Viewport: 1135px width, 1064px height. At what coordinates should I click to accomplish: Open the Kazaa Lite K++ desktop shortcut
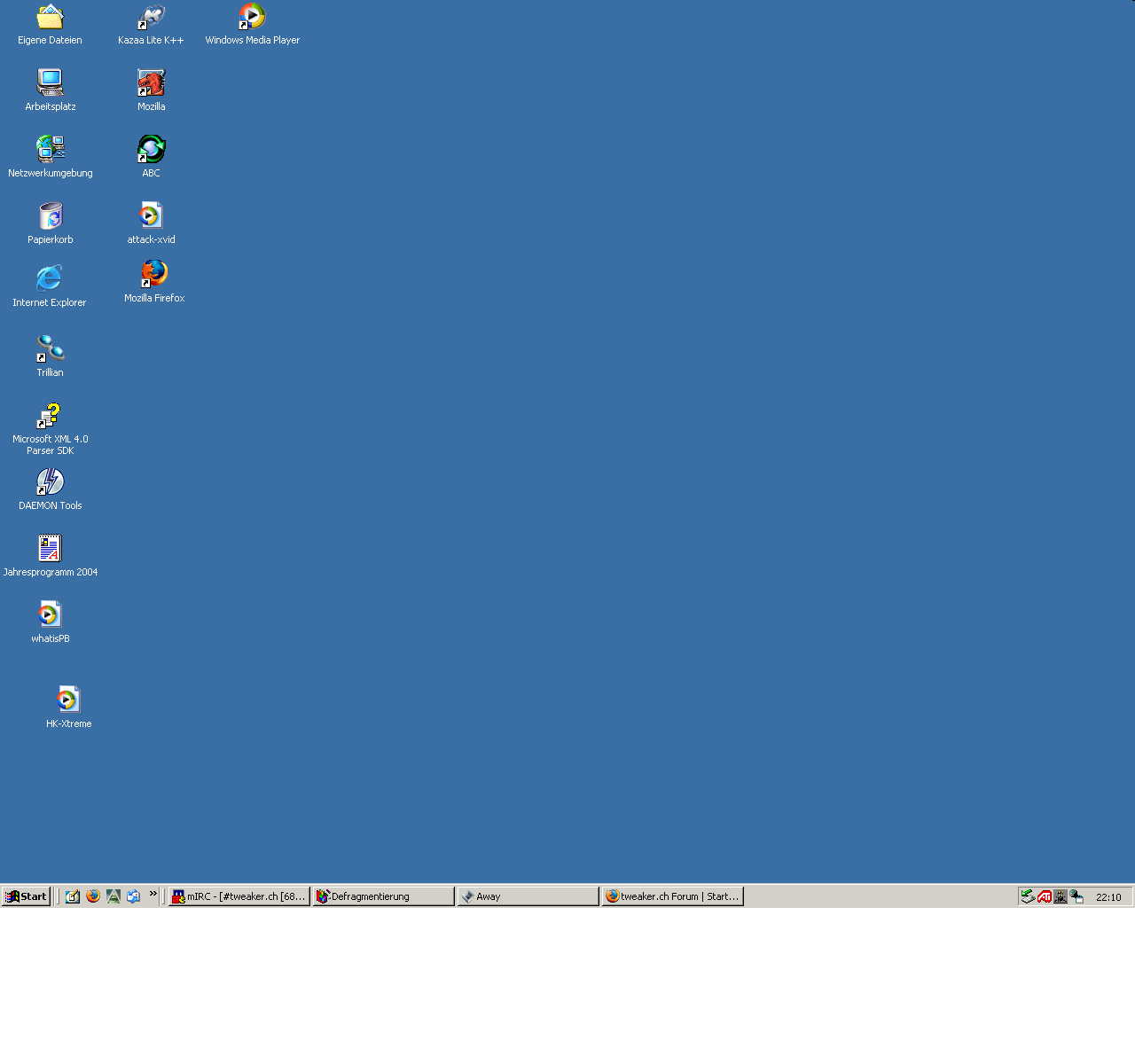[x=151, y=18]
